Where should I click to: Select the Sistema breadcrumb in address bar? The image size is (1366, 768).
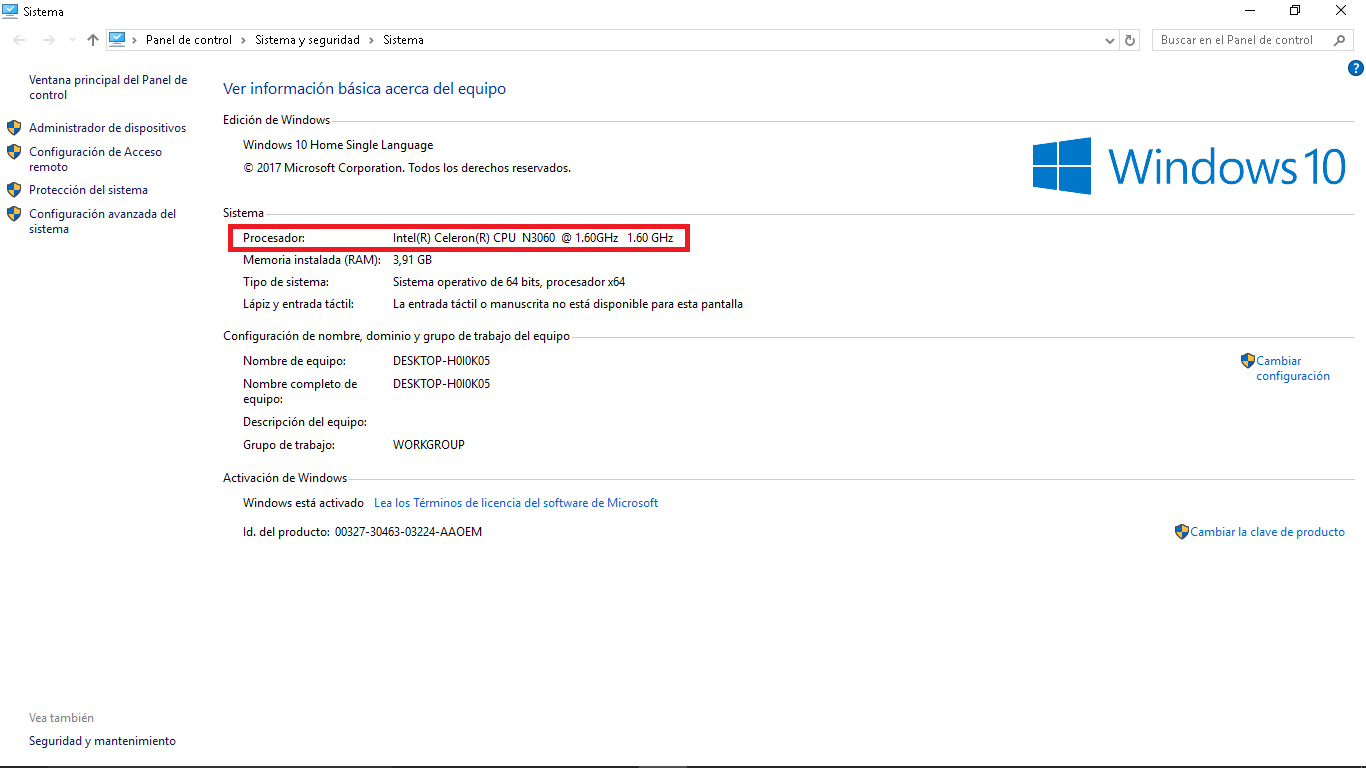pos(403,40)
